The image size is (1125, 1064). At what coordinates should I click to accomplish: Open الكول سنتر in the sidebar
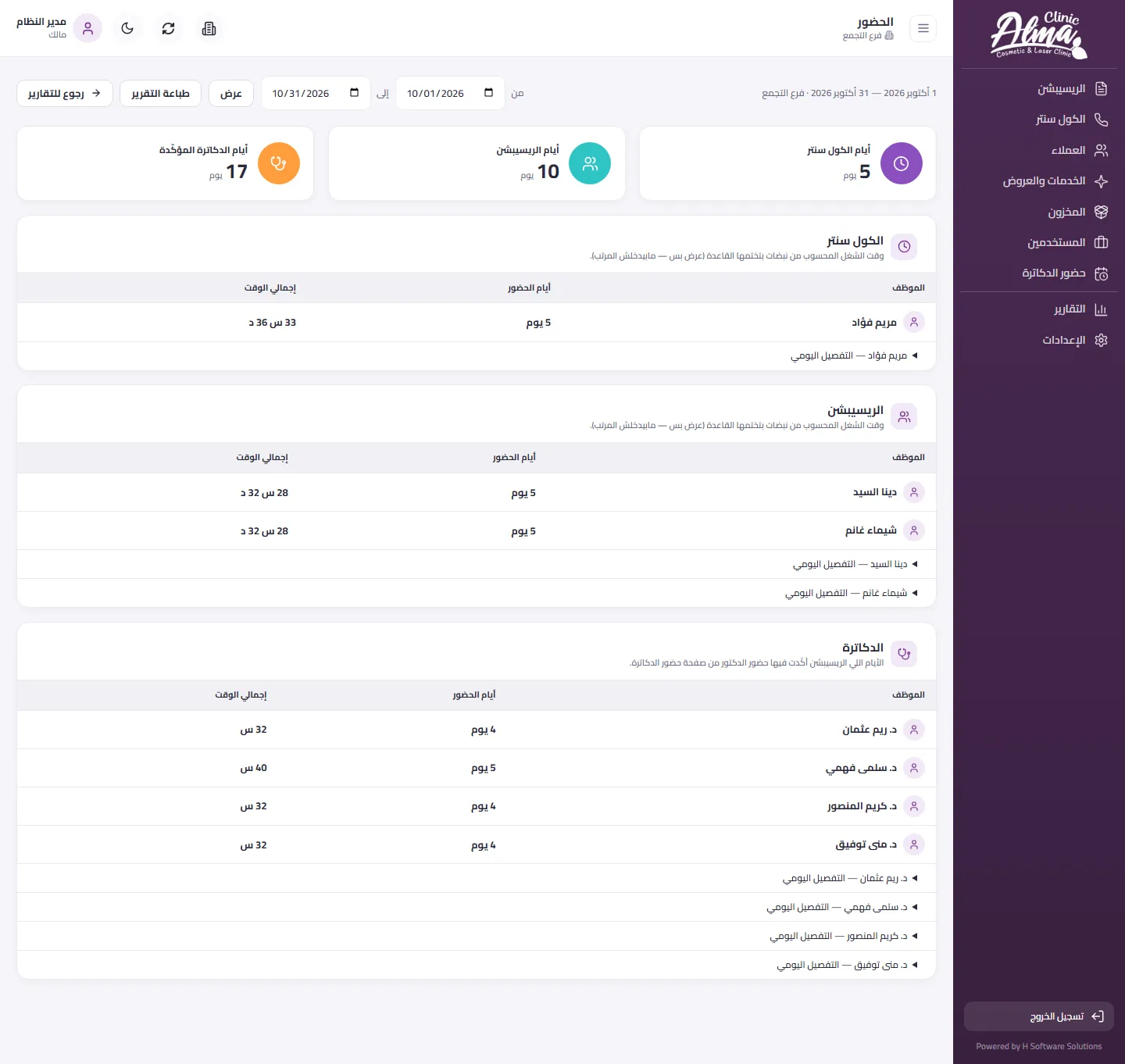point(1039,120)
